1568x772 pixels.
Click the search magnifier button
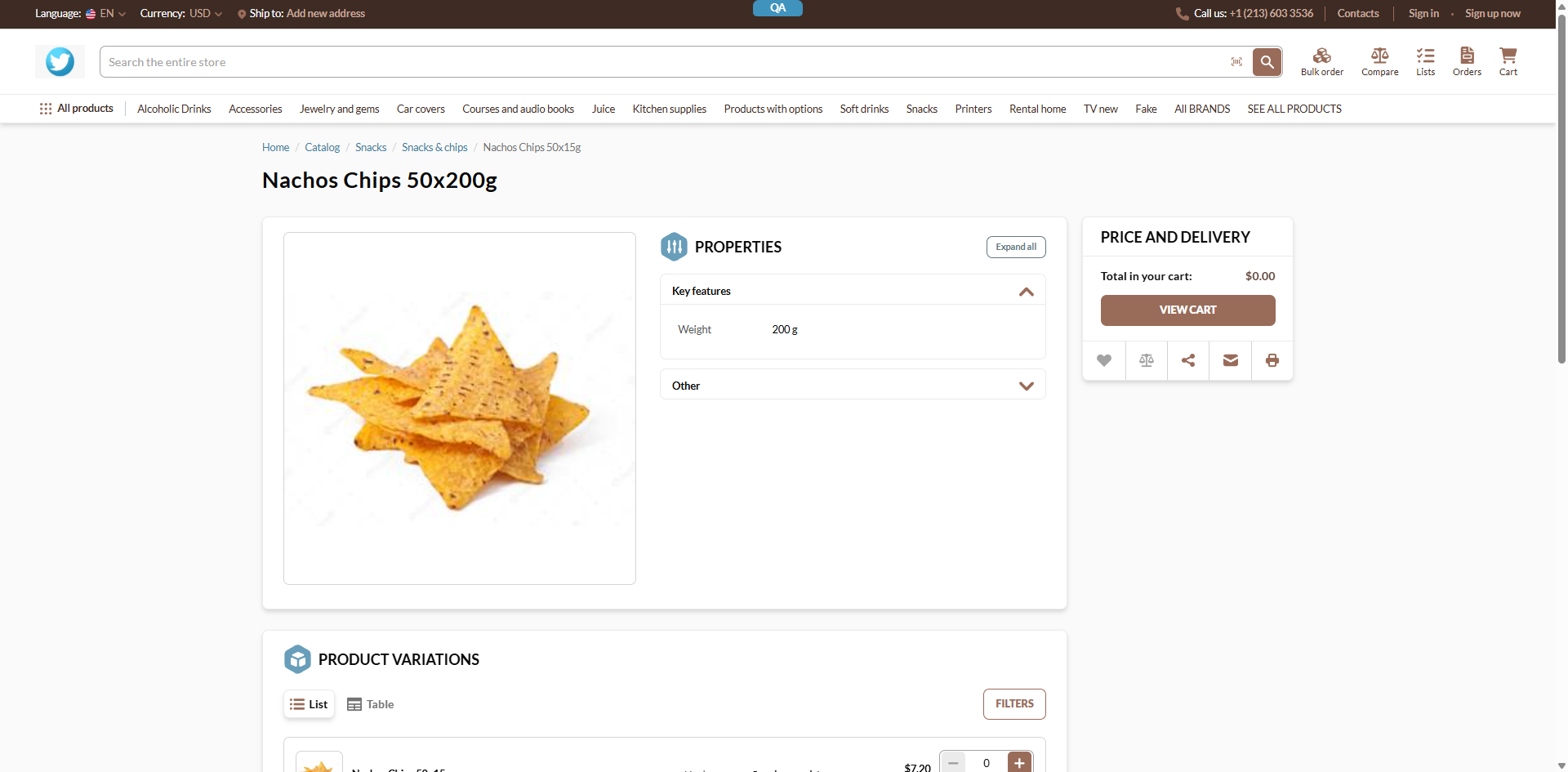1267,62
